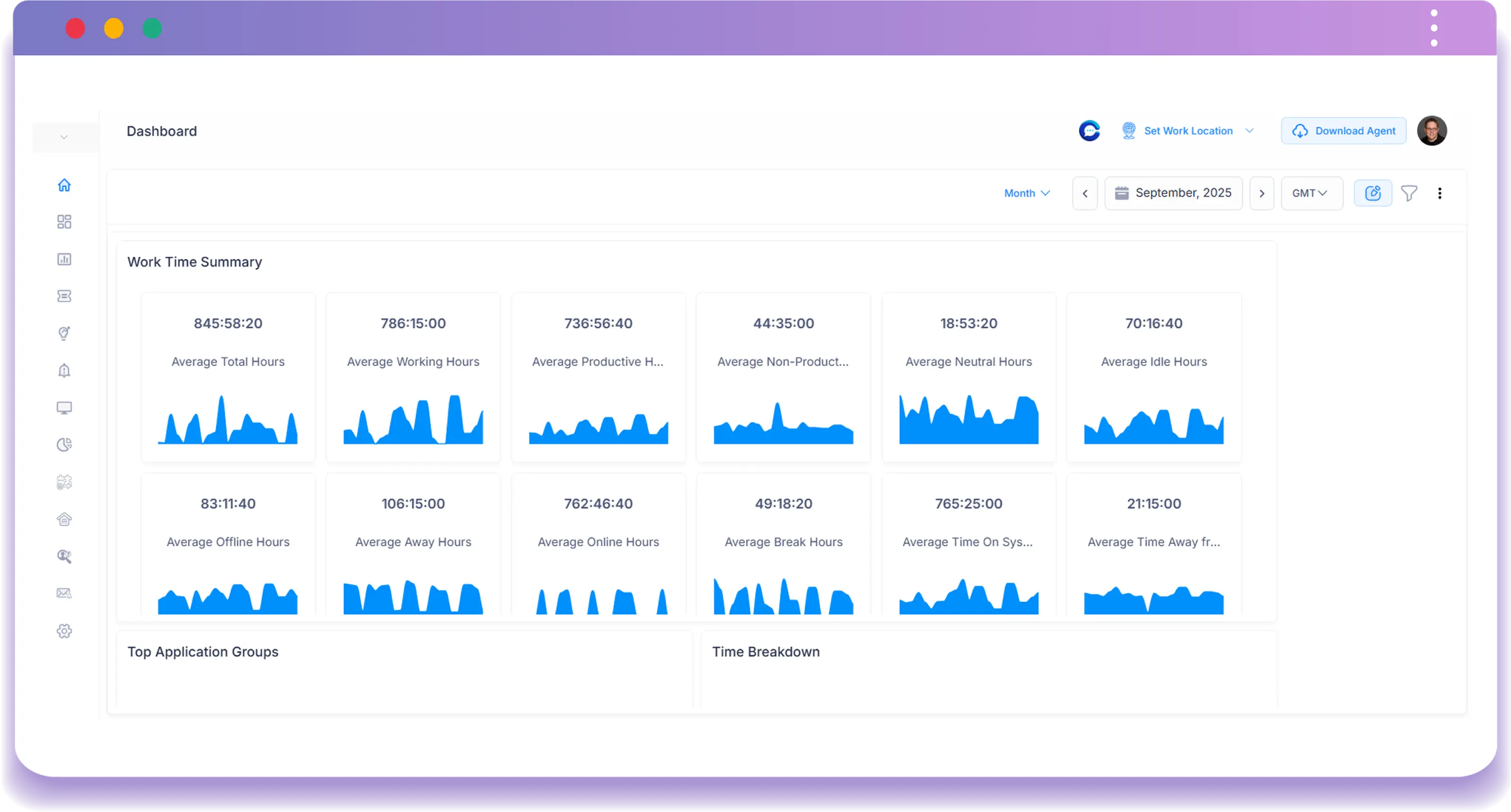Open the bar chart reports icon

pos(64,259)
